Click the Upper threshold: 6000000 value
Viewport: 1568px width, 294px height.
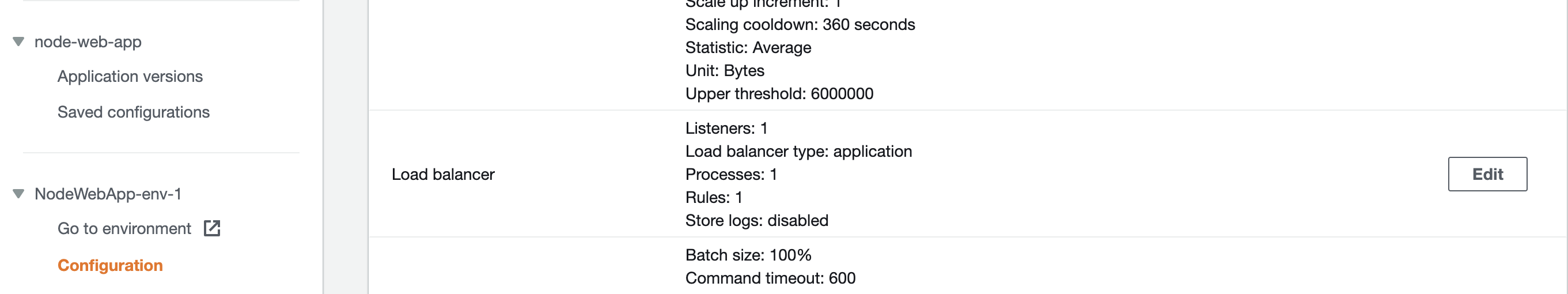click(778, 95)
